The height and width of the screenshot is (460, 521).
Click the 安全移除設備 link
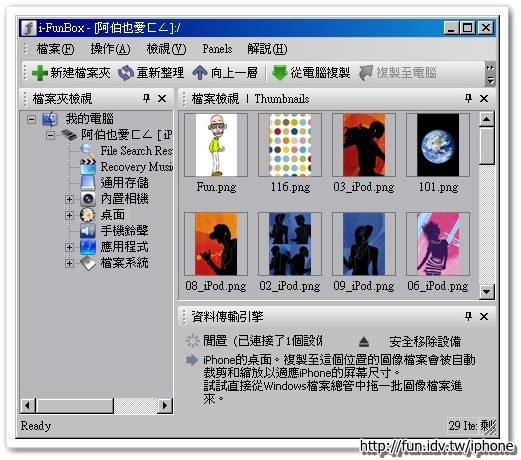click(x=425, y=342)
